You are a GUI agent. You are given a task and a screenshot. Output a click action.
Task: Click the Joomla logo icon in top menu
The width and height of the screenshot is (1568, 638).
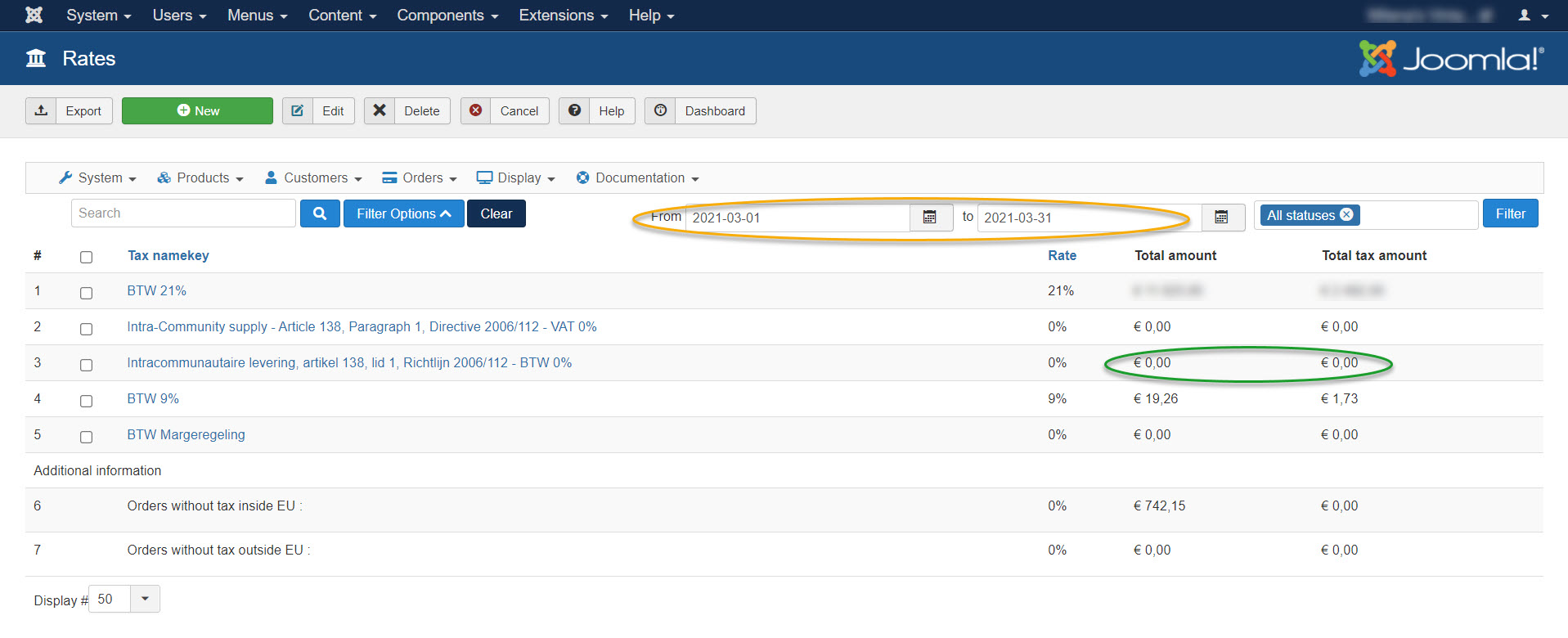tap(34, 15)
